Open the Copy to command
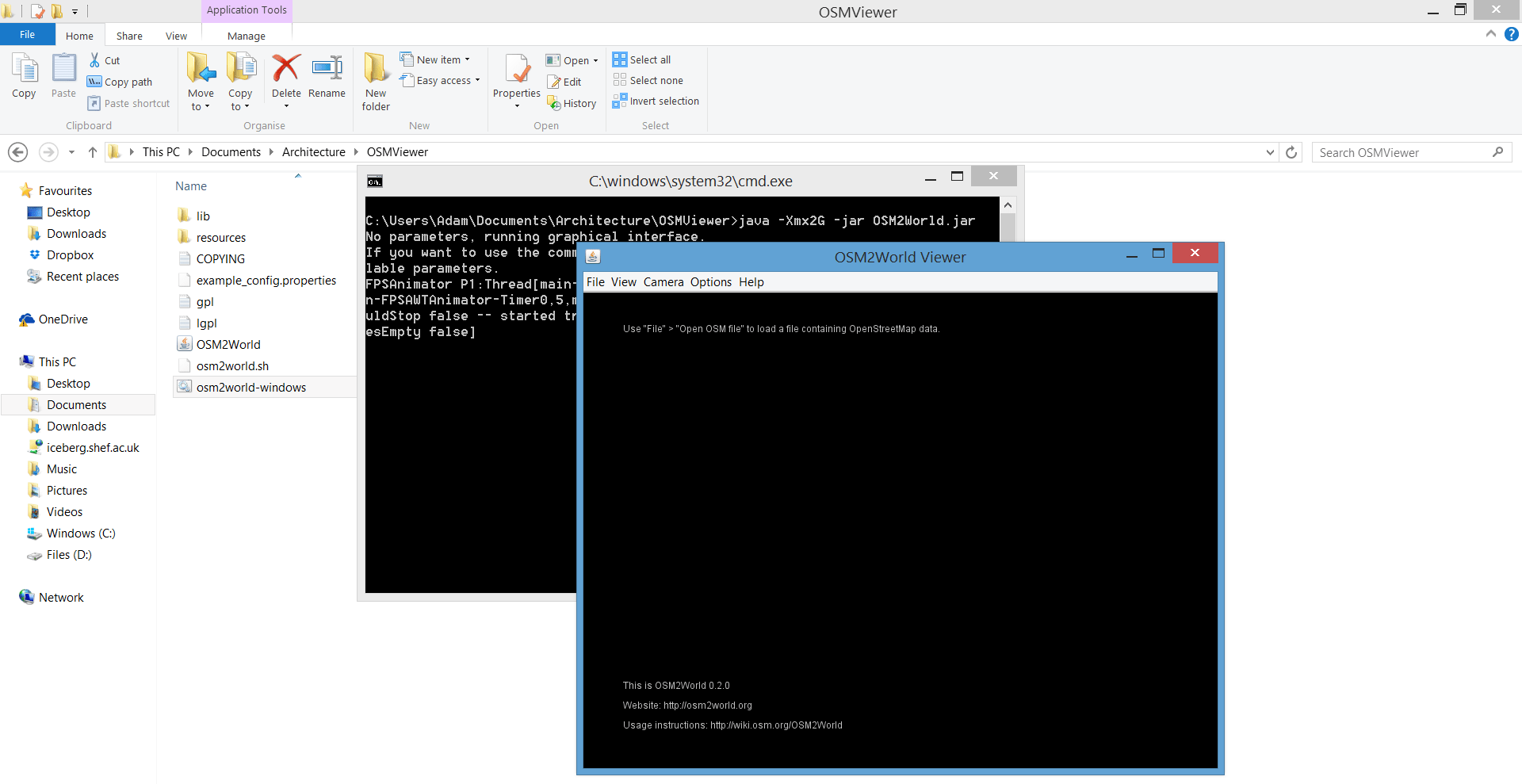The width and height of the screenshot is (1522, 784). tap(240, 82)
